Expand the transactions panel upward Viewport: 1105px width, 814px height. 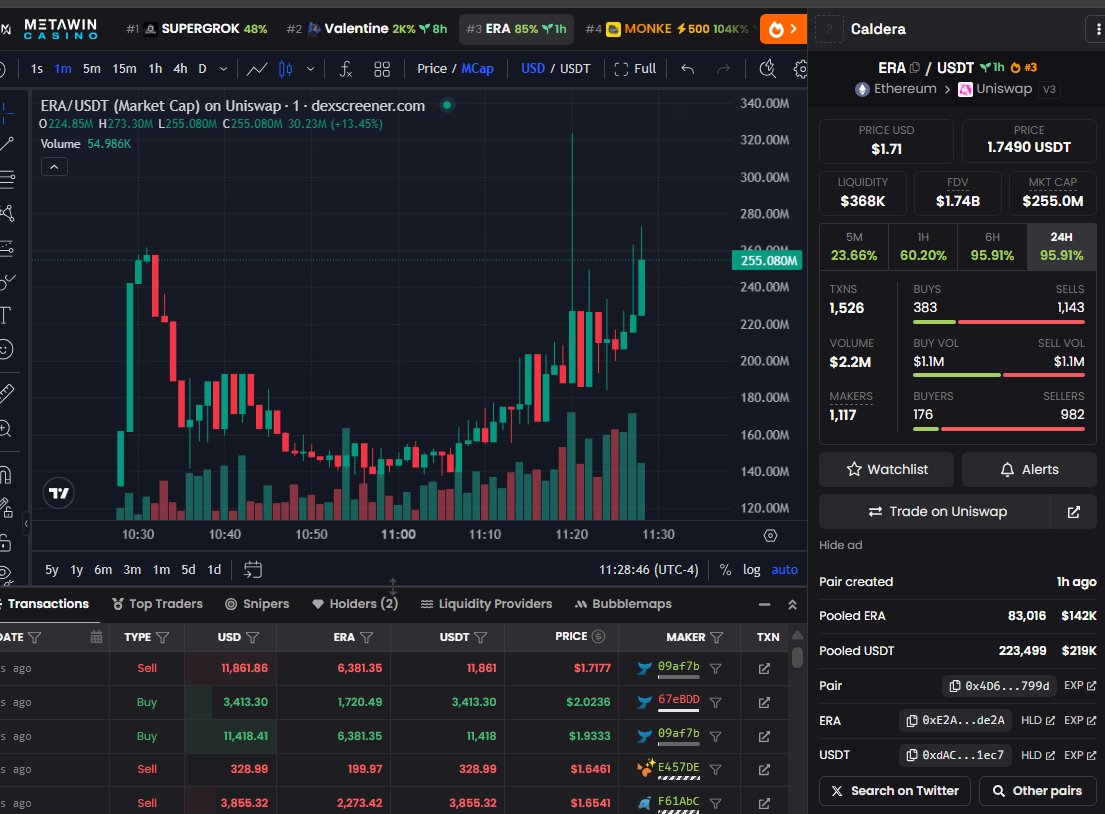[792, 605]
